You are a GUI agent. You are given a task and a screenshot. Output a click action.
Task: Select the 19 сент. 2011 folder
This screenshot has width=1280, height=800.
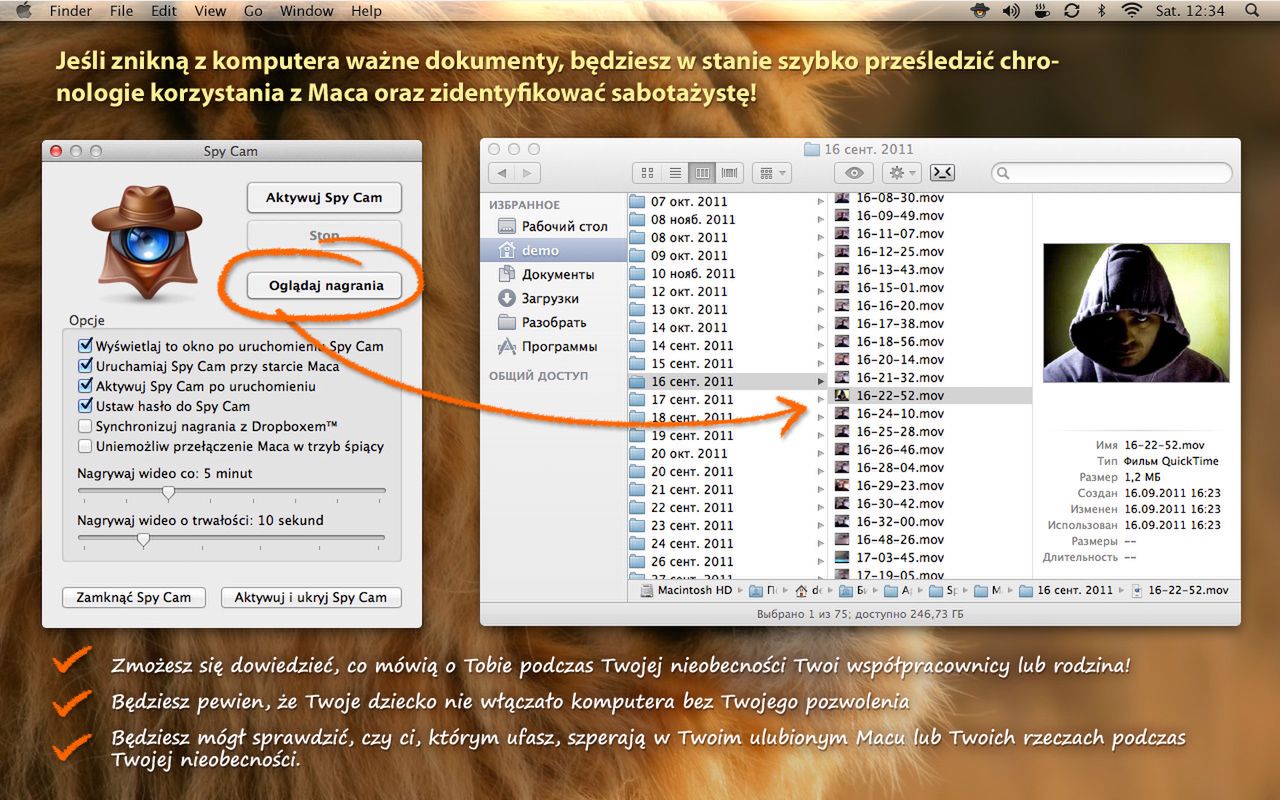pyautogui.click(x=728, y=436)
